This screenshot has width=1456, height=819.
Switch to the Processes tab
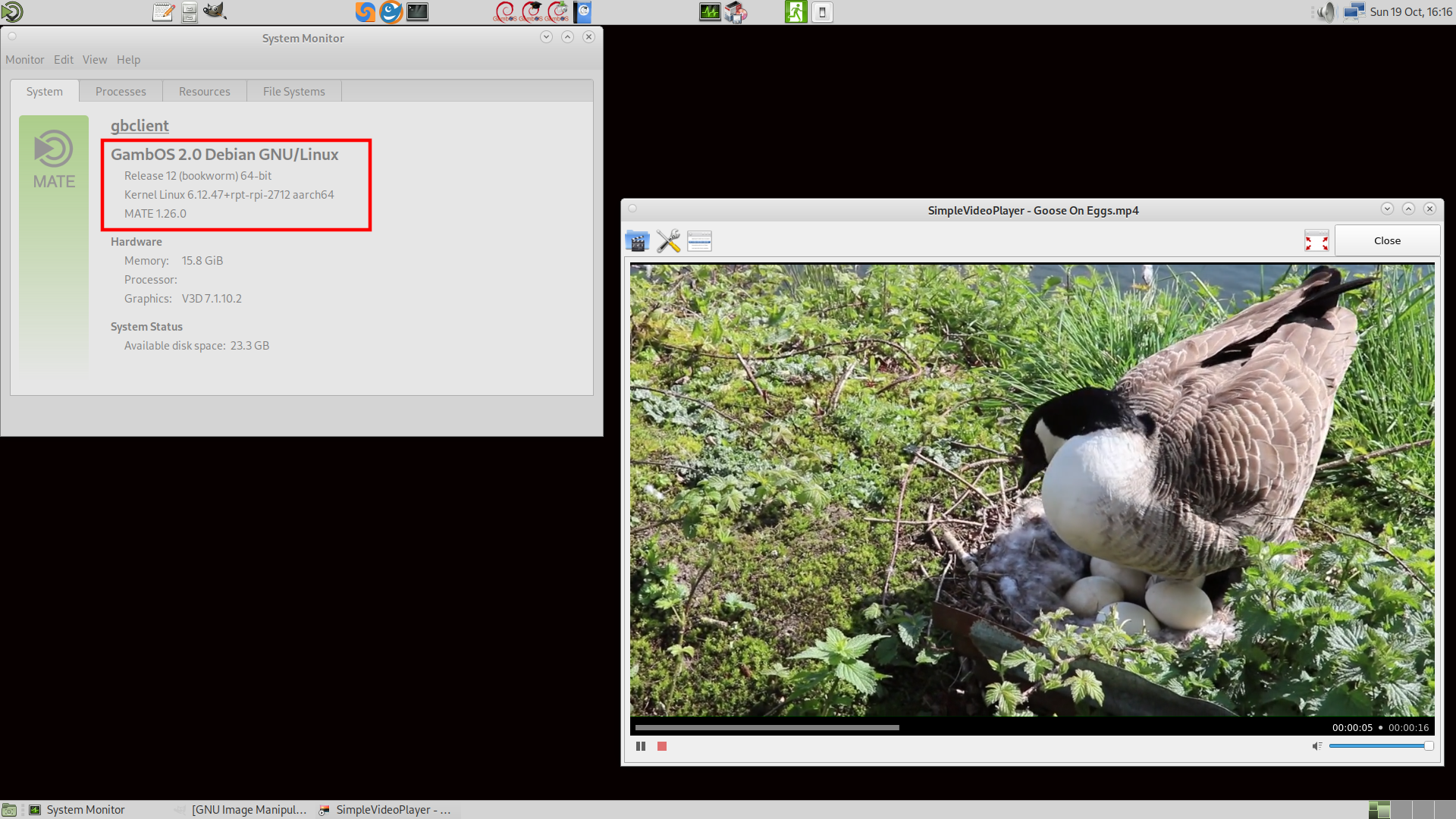120,91
